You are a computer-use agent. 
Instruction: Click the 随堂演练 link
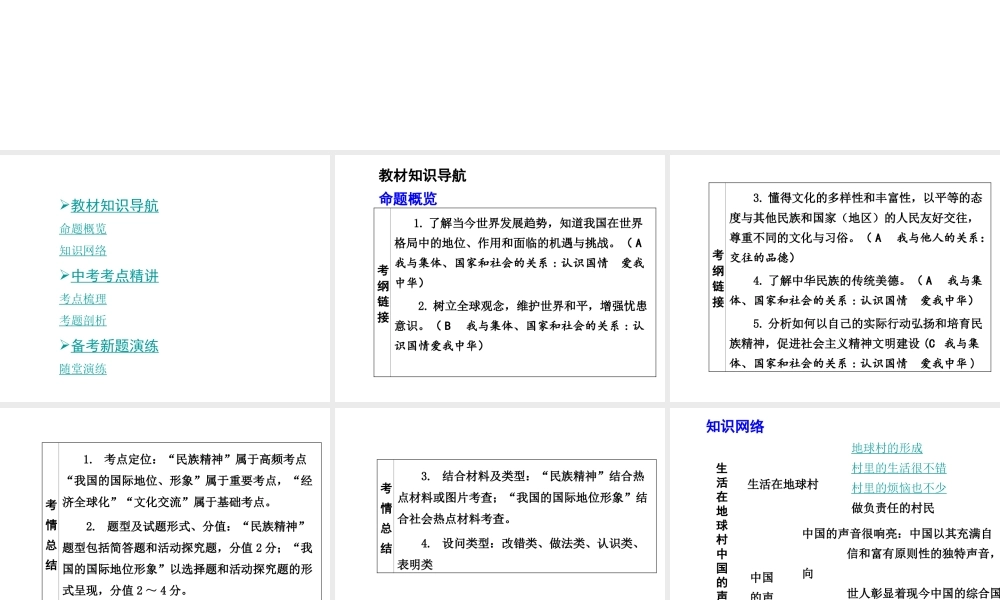click(83, 369)
